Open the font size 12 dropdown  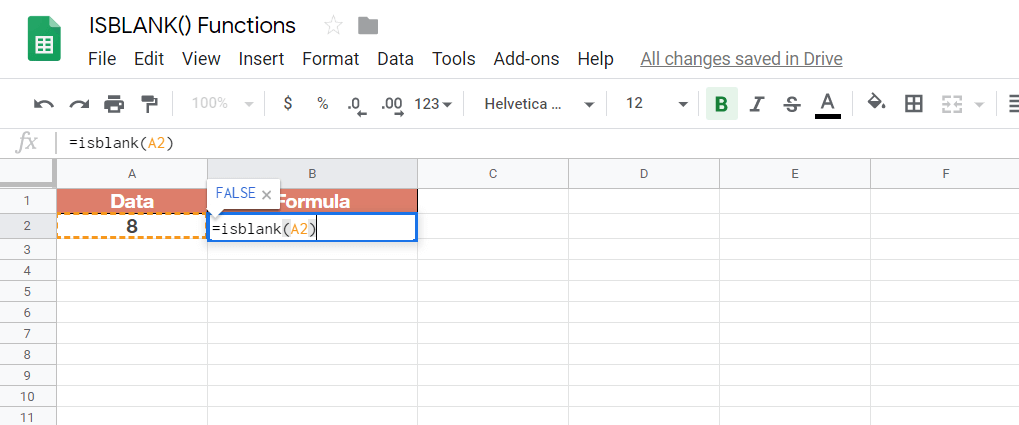[x=656, y=104]
